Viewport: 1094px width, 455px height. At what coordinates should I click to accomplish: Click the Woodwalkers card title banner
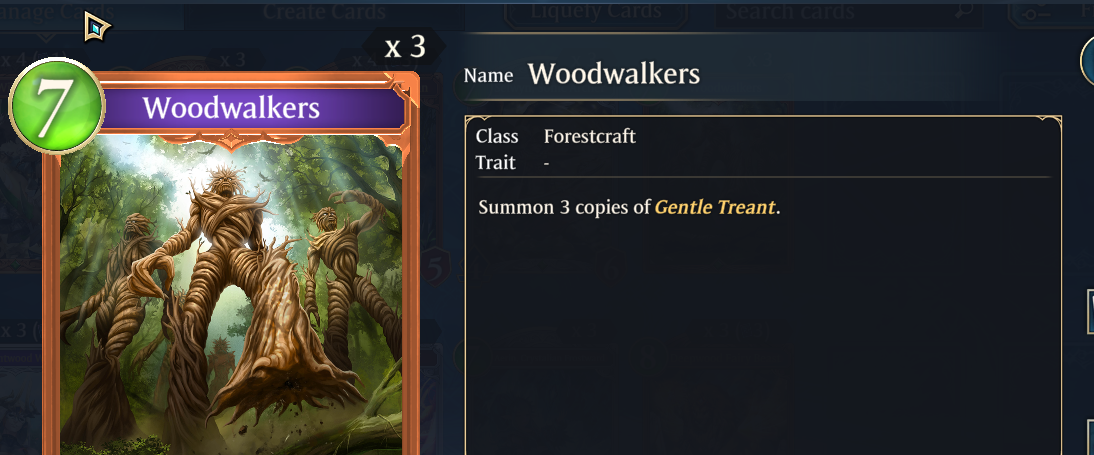pyautogui.click(x=253, y=108)
